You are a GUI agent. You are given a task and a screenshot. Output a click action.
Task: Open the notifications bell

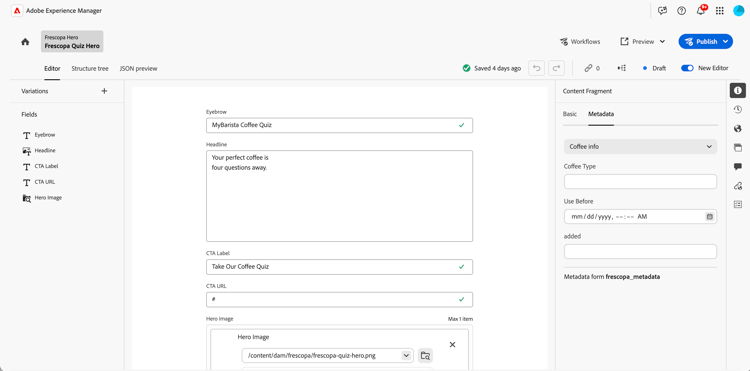click(701, 11)
